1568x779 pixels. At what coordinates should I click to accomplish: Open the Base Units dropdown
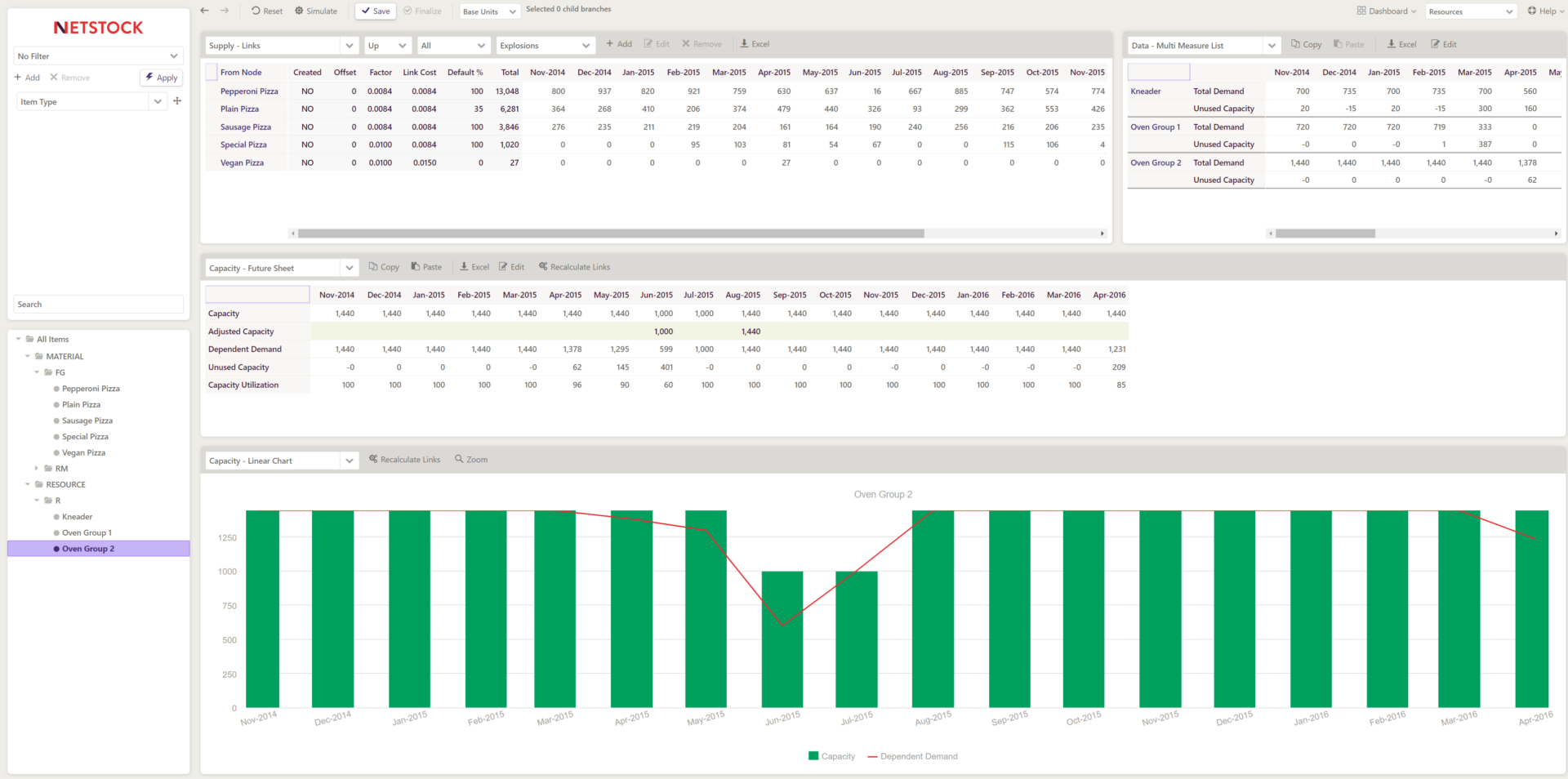click(x=489, y=11)
